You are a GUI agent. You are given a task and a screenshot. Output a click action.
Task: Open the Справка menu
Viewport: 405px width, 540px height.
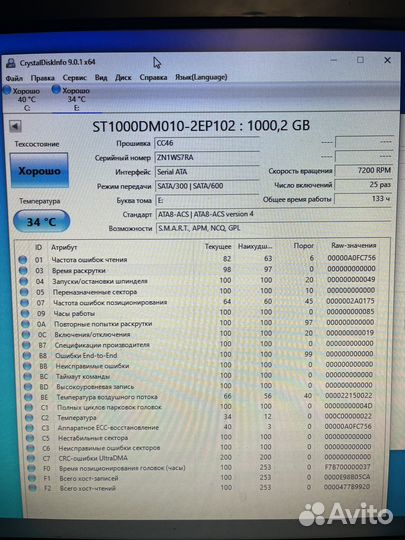coord(153,77)
